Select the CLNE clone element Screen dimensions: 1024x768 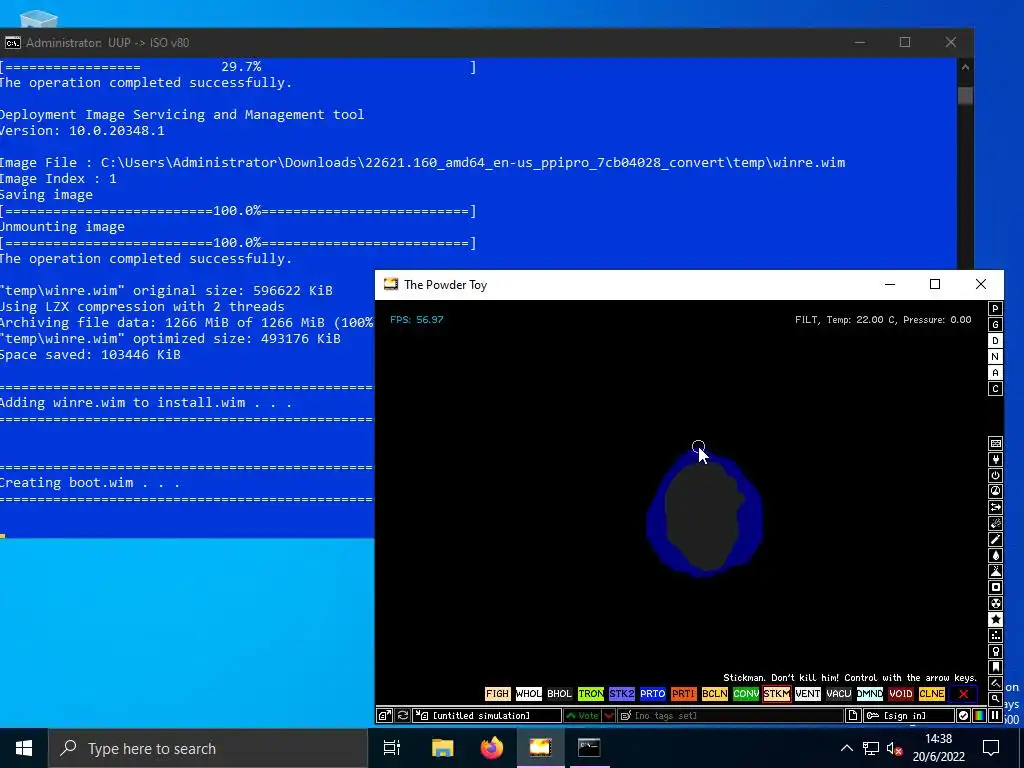(x=932, y=694)
